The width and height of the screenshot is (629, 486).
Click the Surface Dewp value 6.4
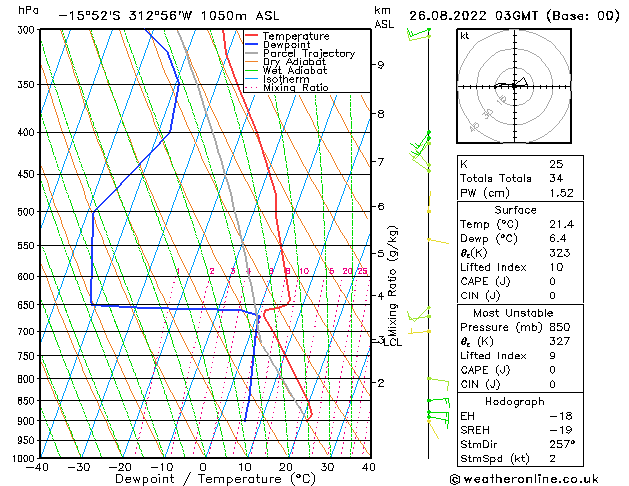click(x=558, y=239)
